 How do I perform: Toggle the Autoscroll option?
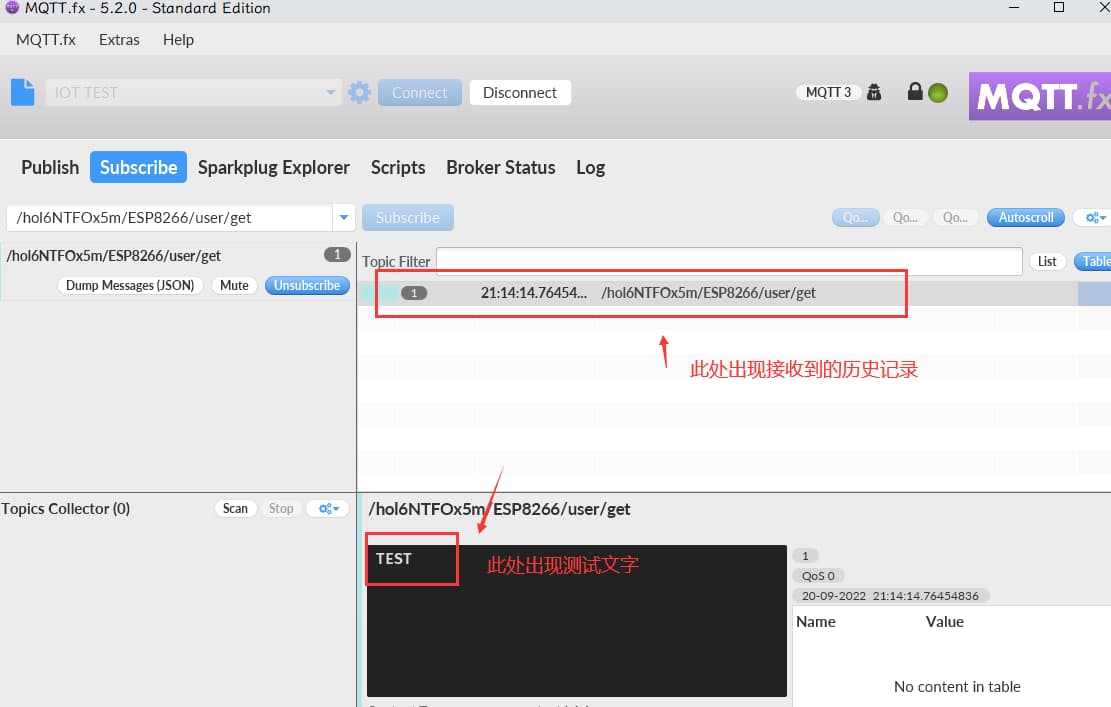point(1026,217)
